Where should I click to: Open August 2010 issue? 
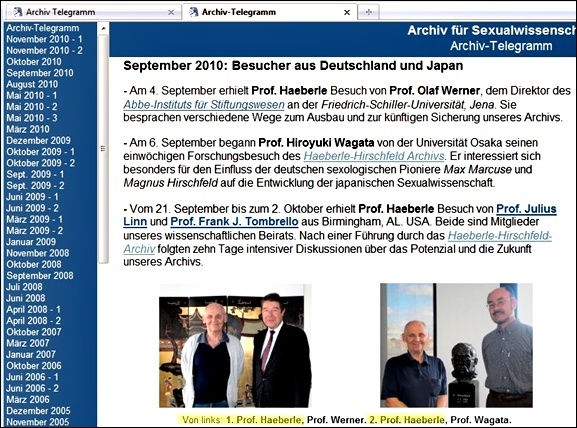pyautogui.click(x=32, y=84)
